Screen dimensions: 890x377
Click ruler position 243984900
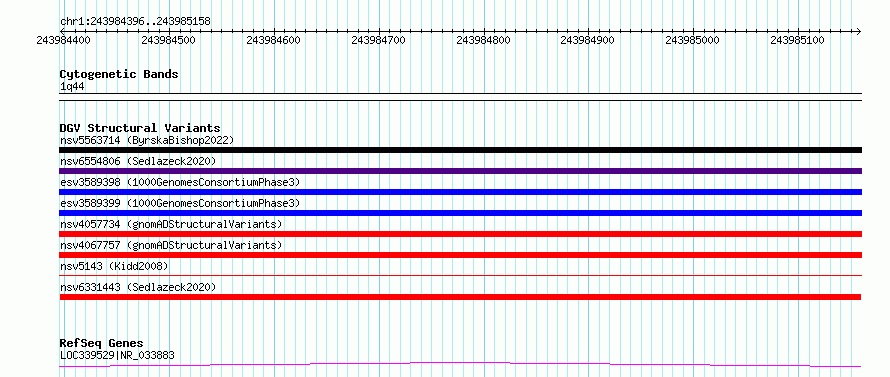(587, 40)
